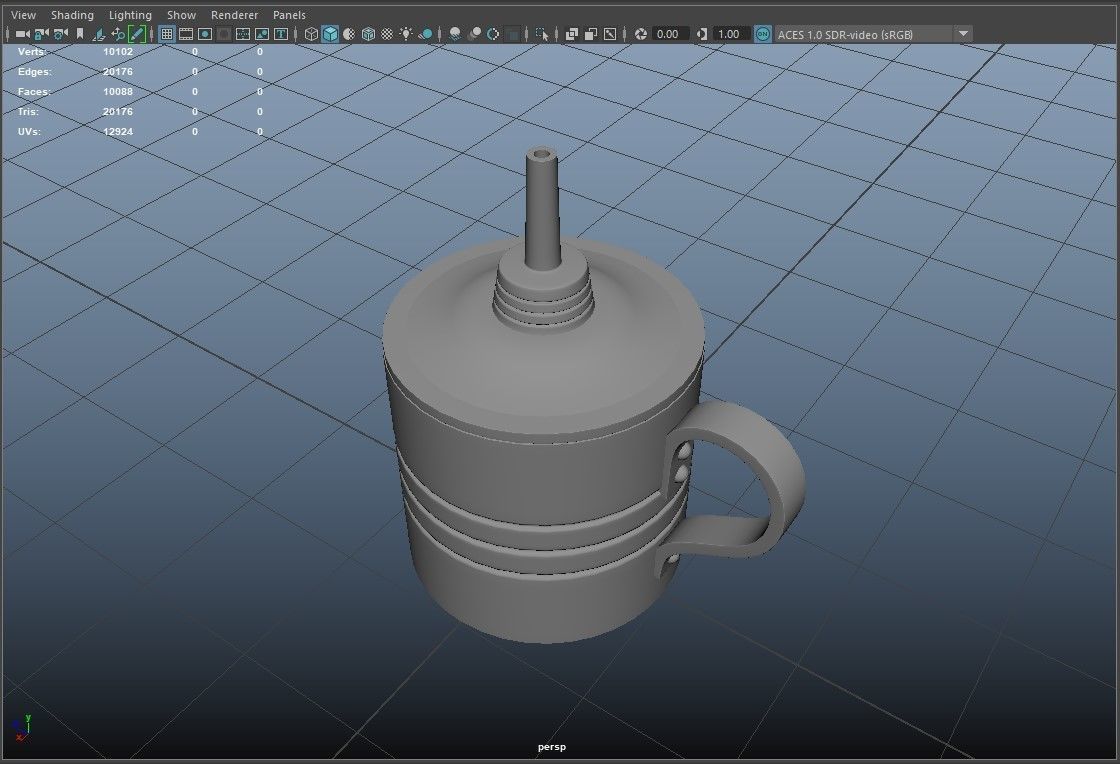Toggle the Multisample Anti-aliasing icon
1120x764 pixels.
tap(493, 34)
